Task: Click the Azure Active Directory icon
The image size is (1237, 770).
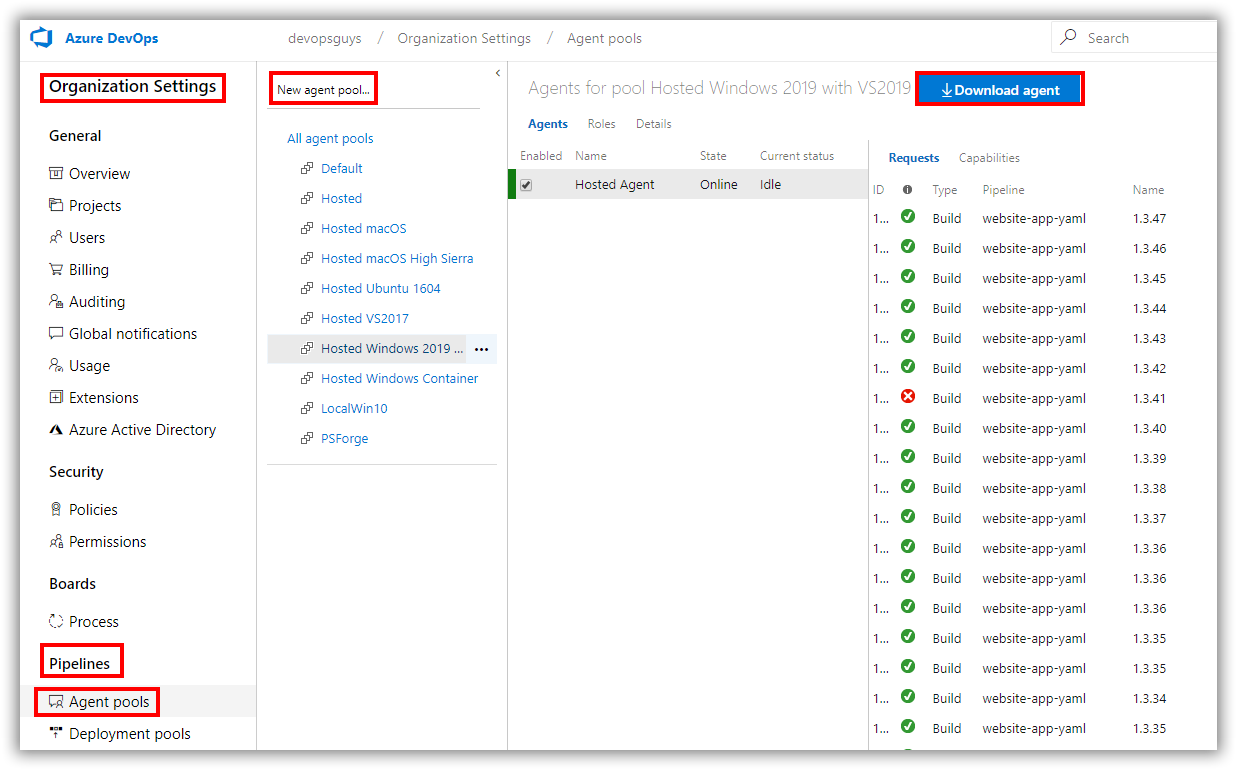Action: 57,429
